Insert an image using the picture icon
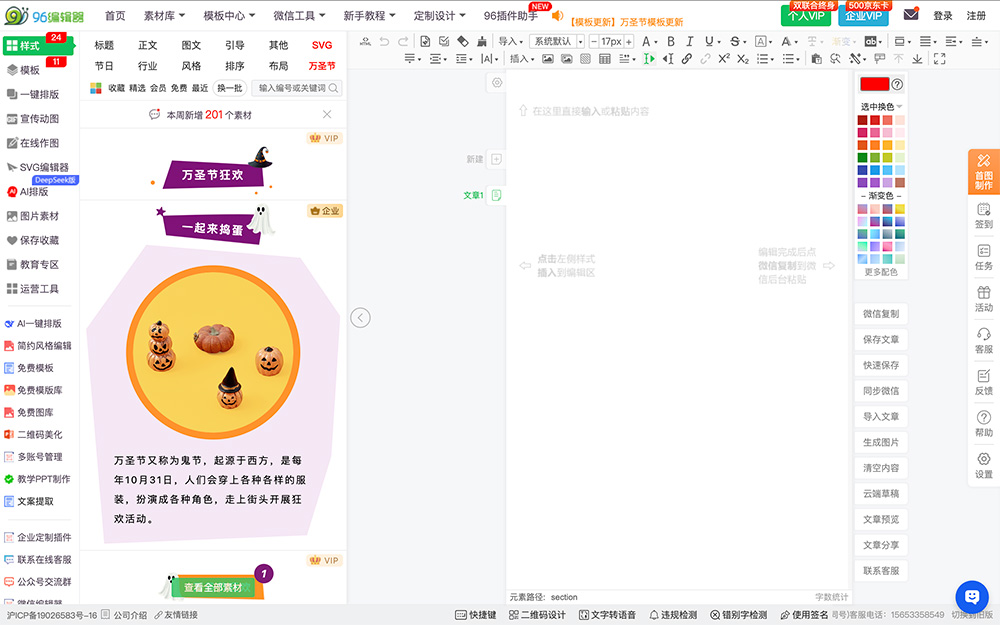This screenshot has height=625, width=1000. point(548,60)
